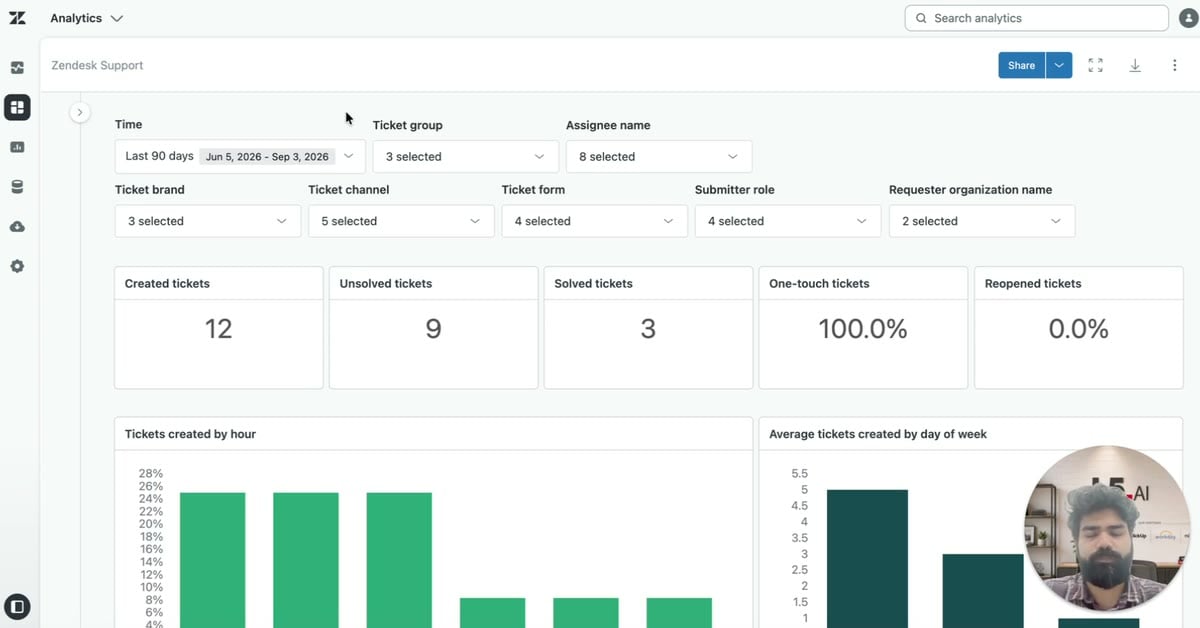The width and height of the screenshot is (1200, 628).
Task: Expand the collapsed filter panel arrow
Action: pyautogui.click(x=80, y=112)
